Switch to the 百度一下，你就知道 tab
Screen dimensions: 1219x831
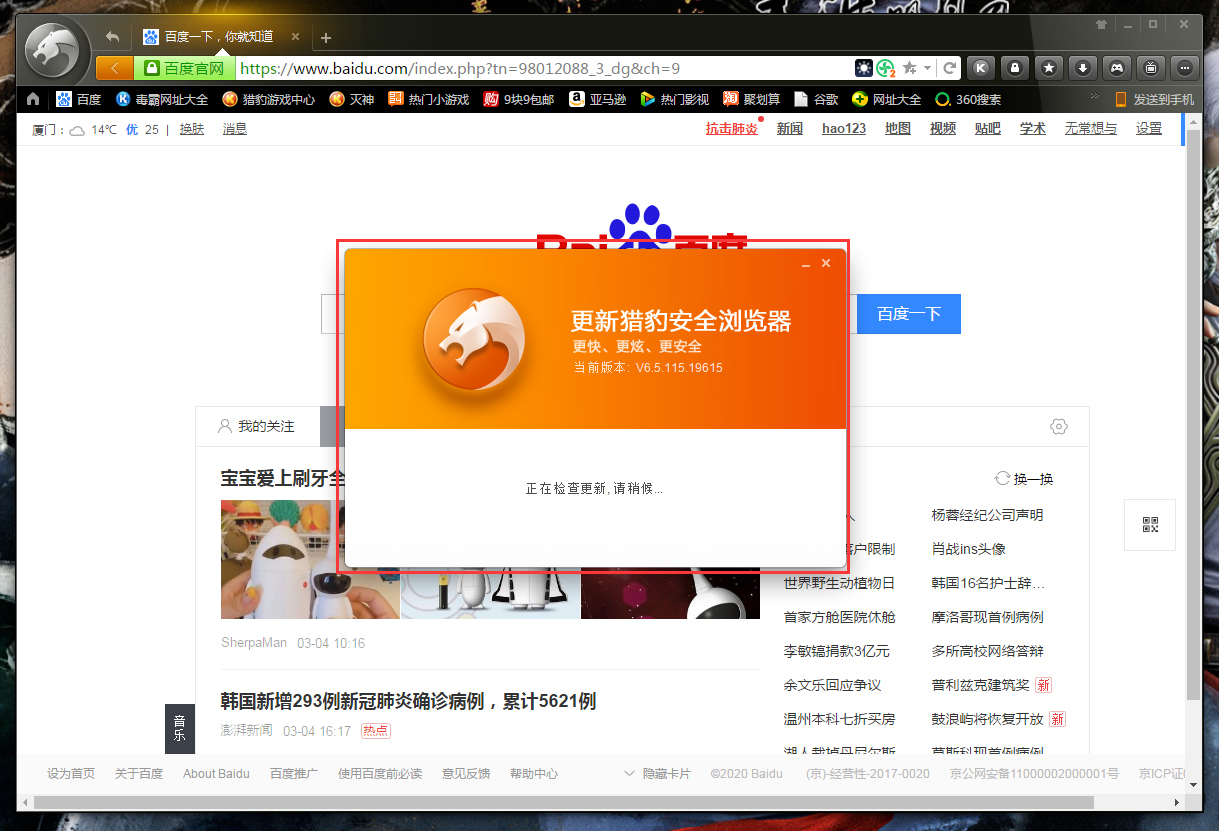213,37
